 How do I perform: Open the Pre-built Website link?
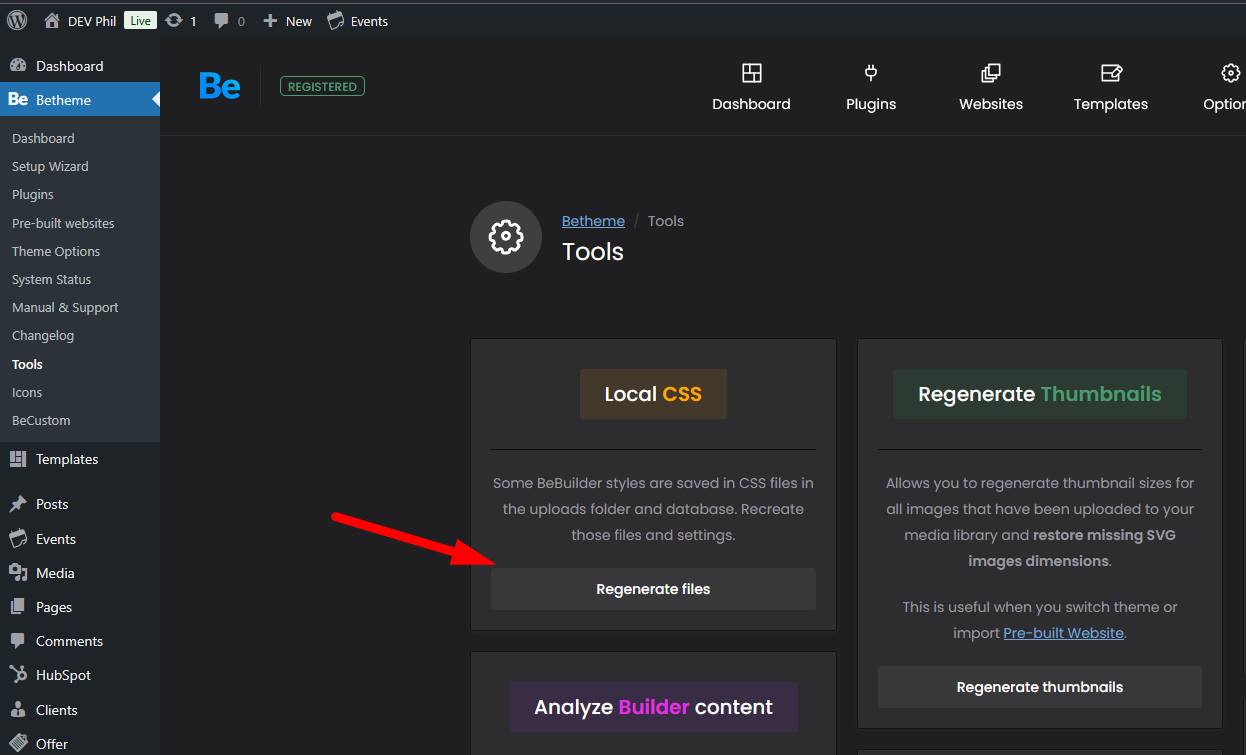coord(1063,633)
